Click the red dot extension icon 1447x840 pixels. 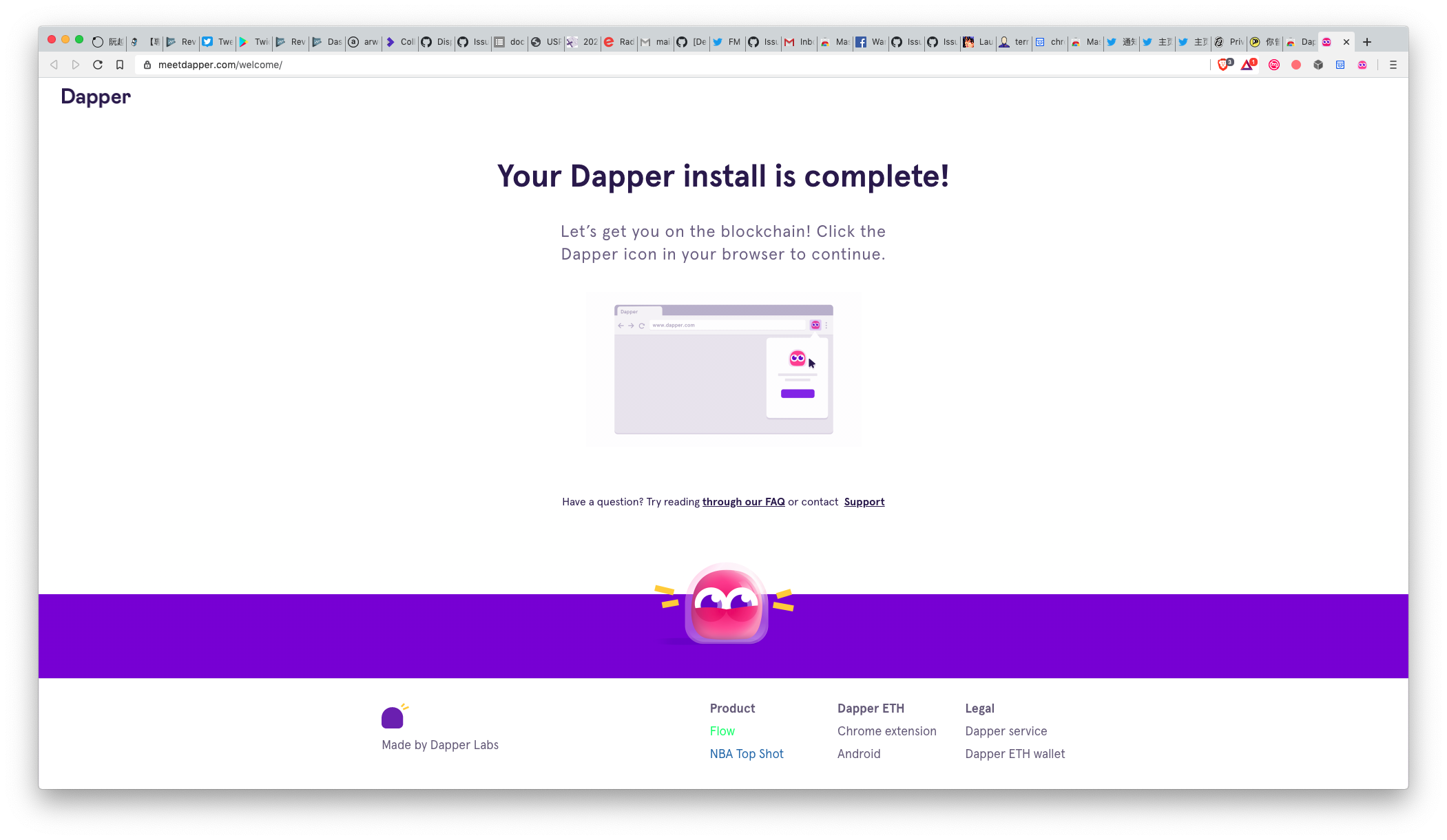tap(1296, 65)
